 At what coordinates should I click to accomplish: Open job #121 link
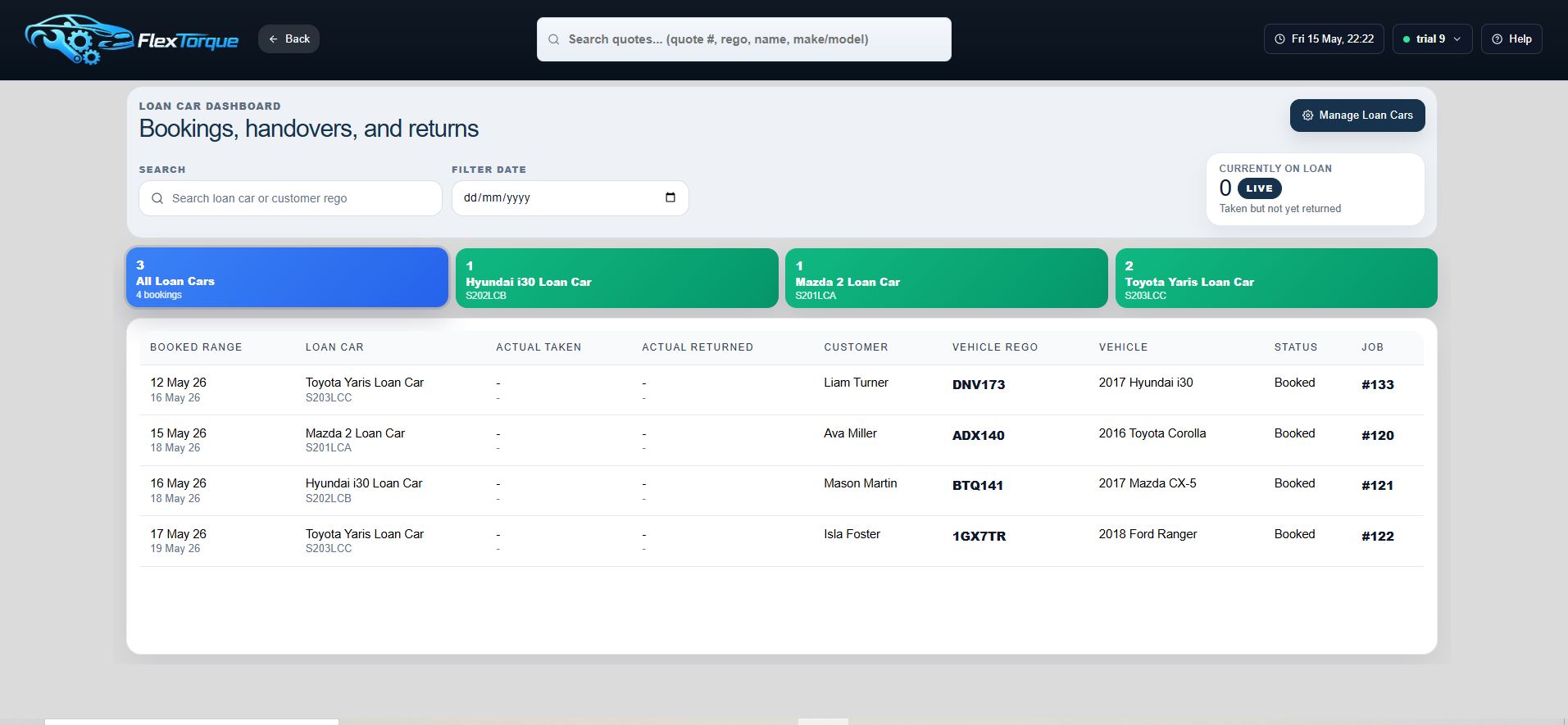coord(1377,486)
